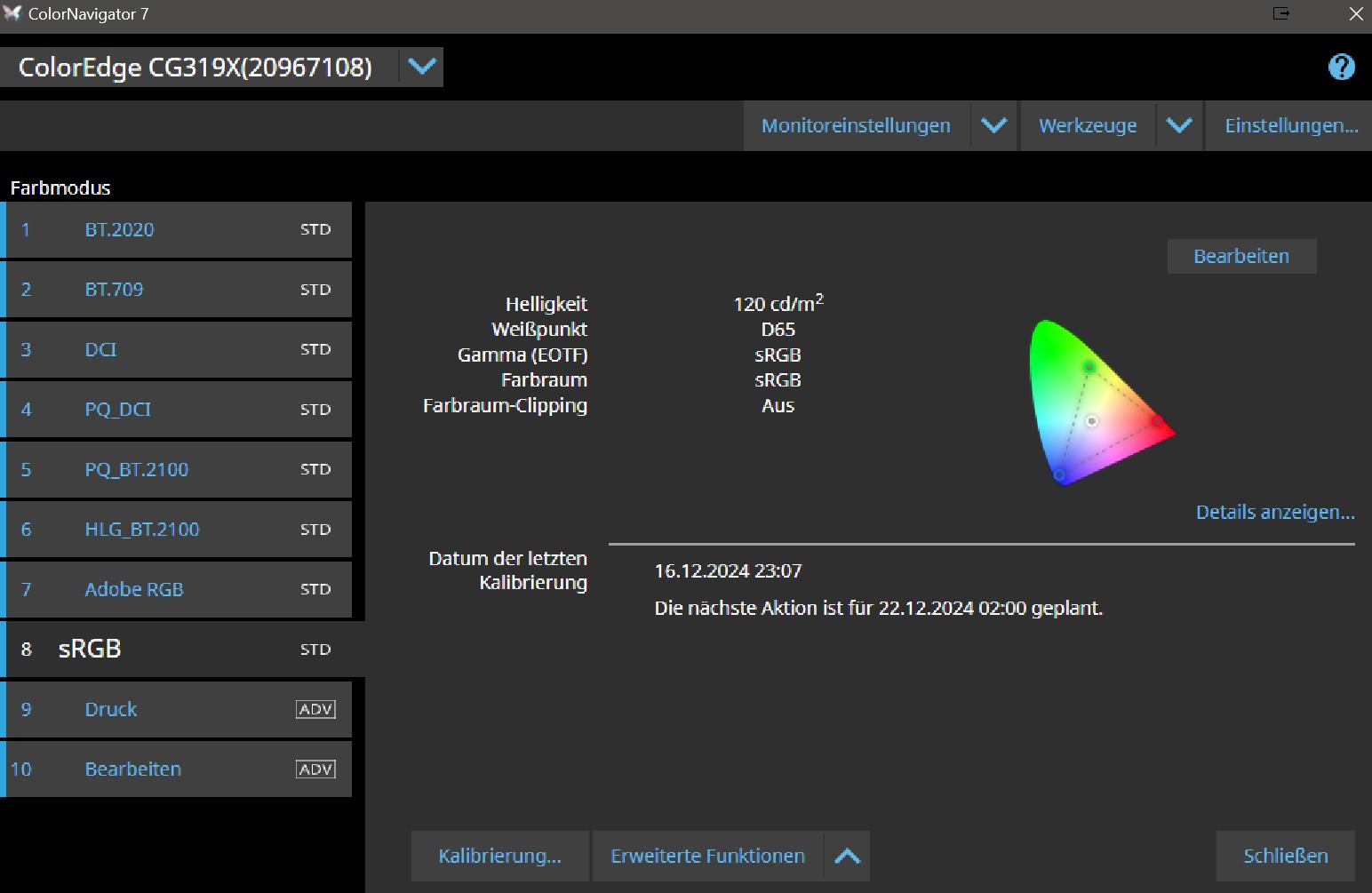Click the Schließen button
Screen dimensions: 1372x893
1286,856
